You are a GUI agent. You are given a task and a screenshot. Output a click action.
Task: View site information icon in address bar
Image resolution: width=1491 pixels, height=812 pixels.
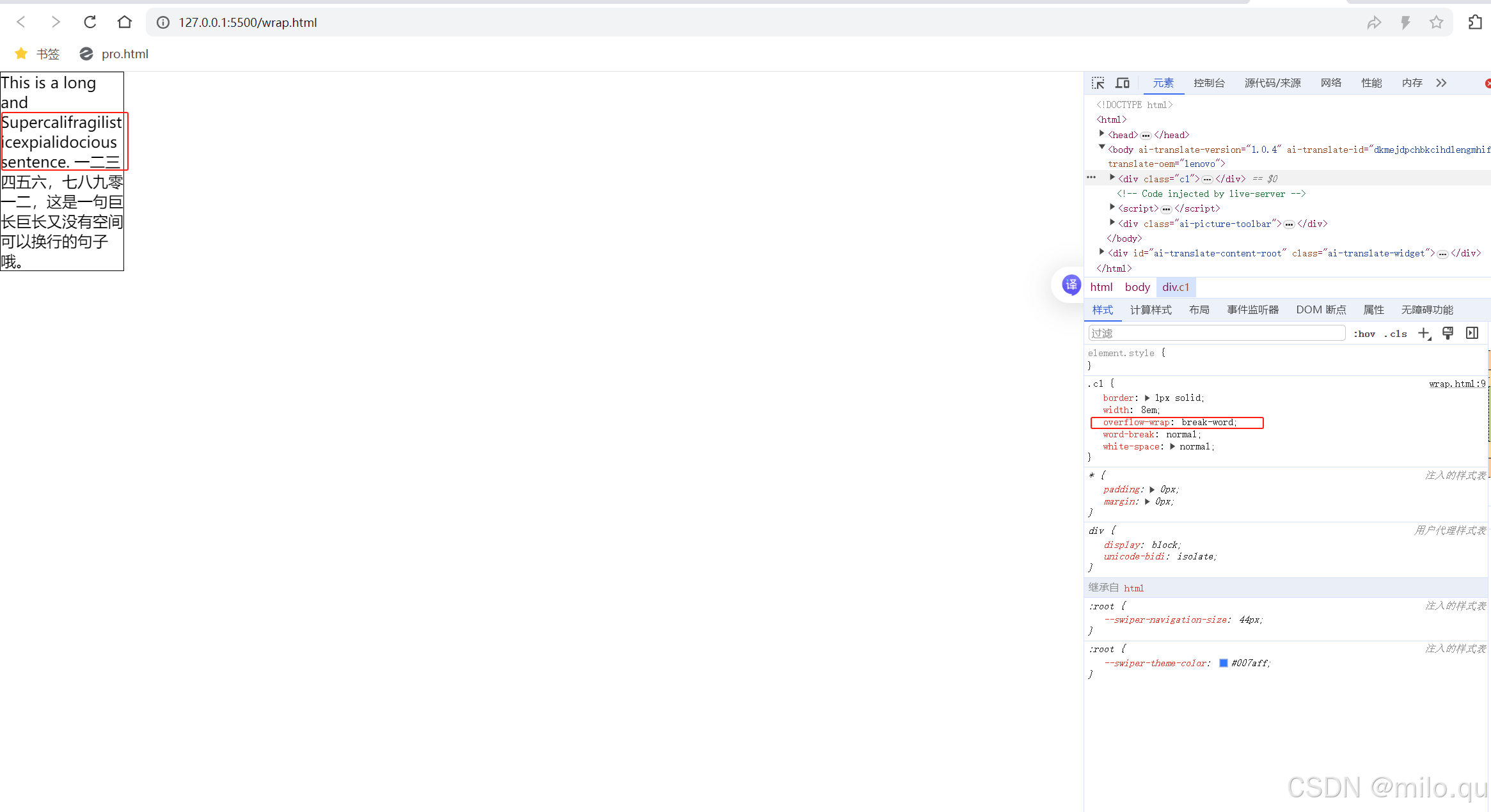[163, 22]
